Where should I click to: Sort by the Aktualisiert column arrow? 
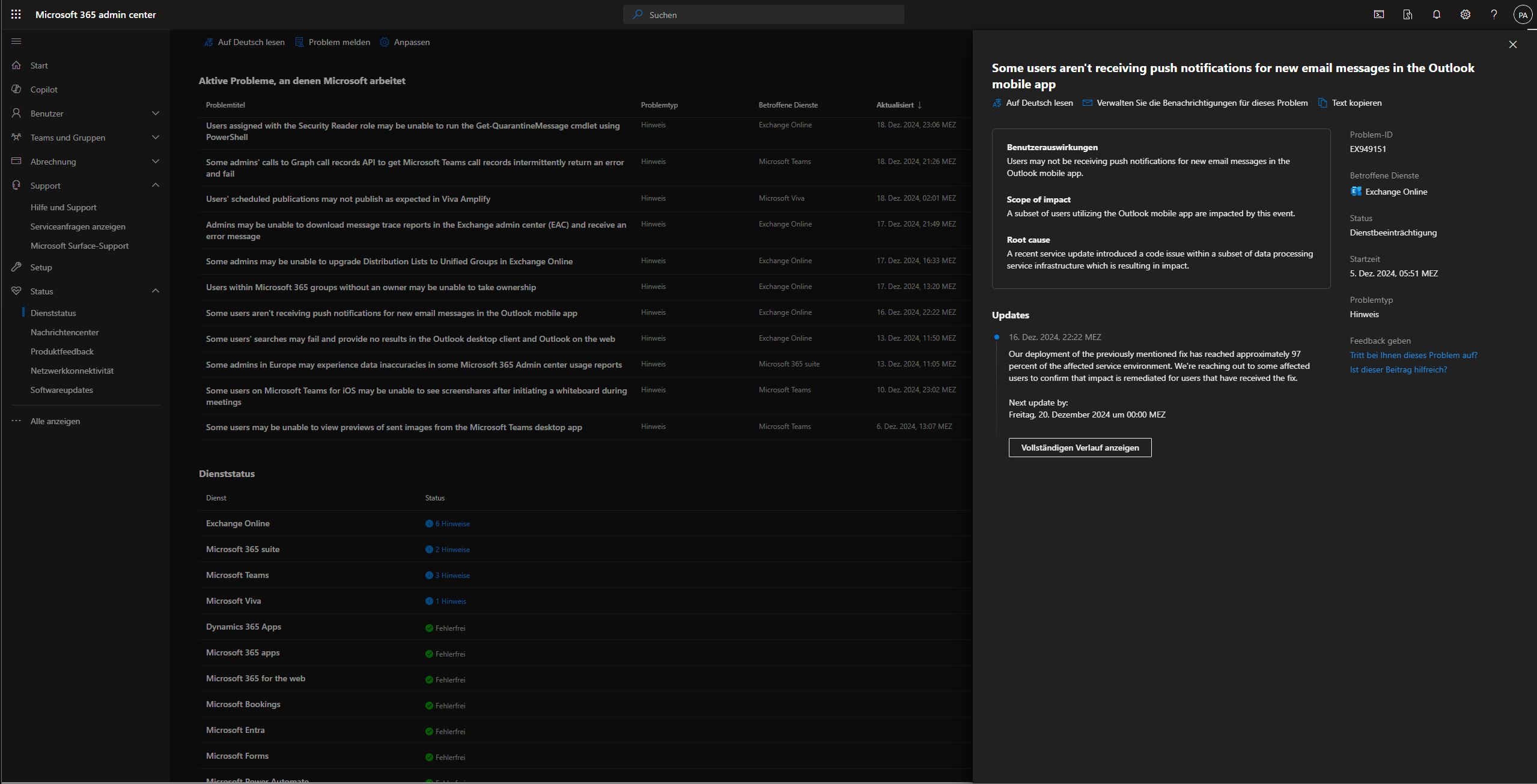[x=919, y=105]
